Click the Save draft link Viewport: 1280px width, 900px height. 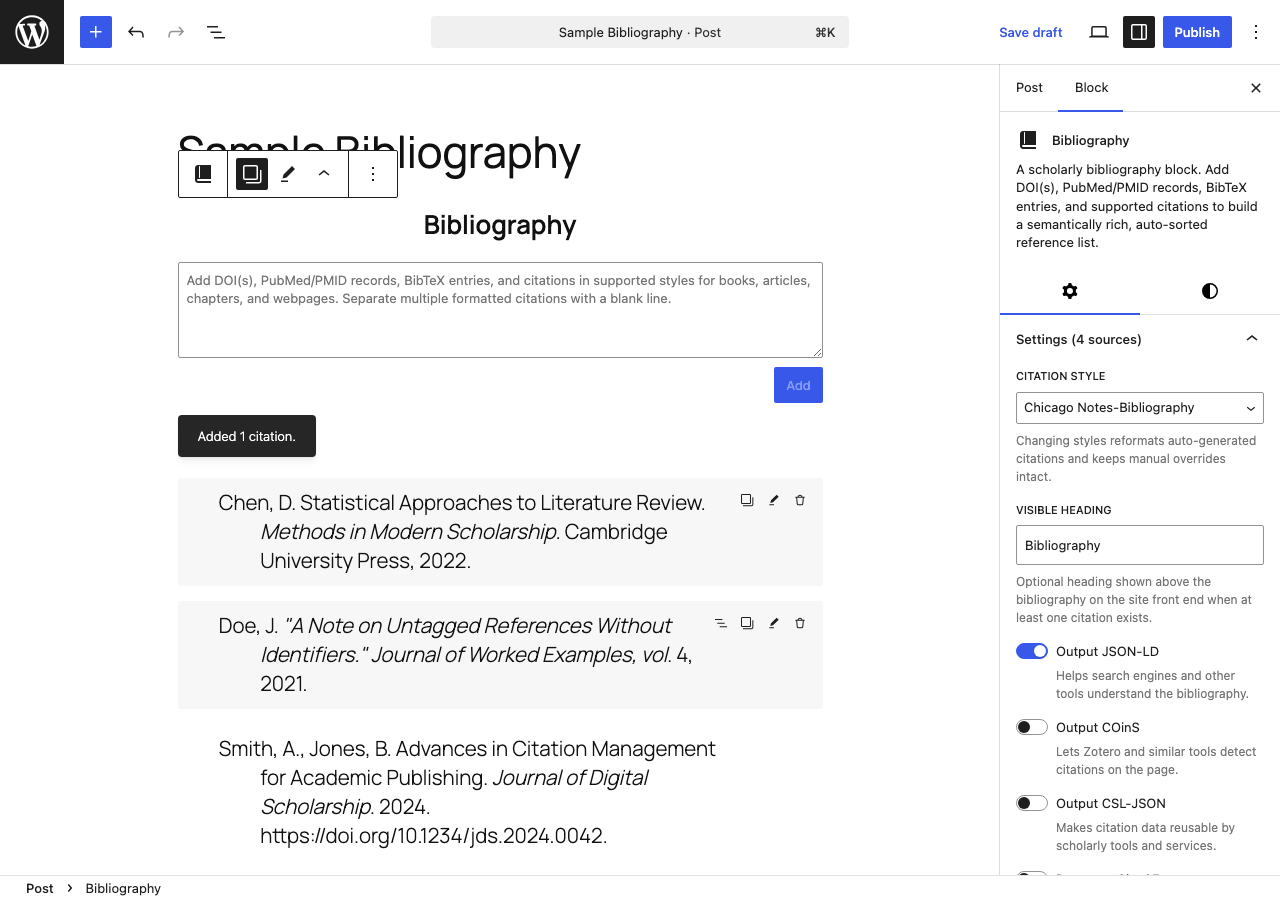[1031, 32]
